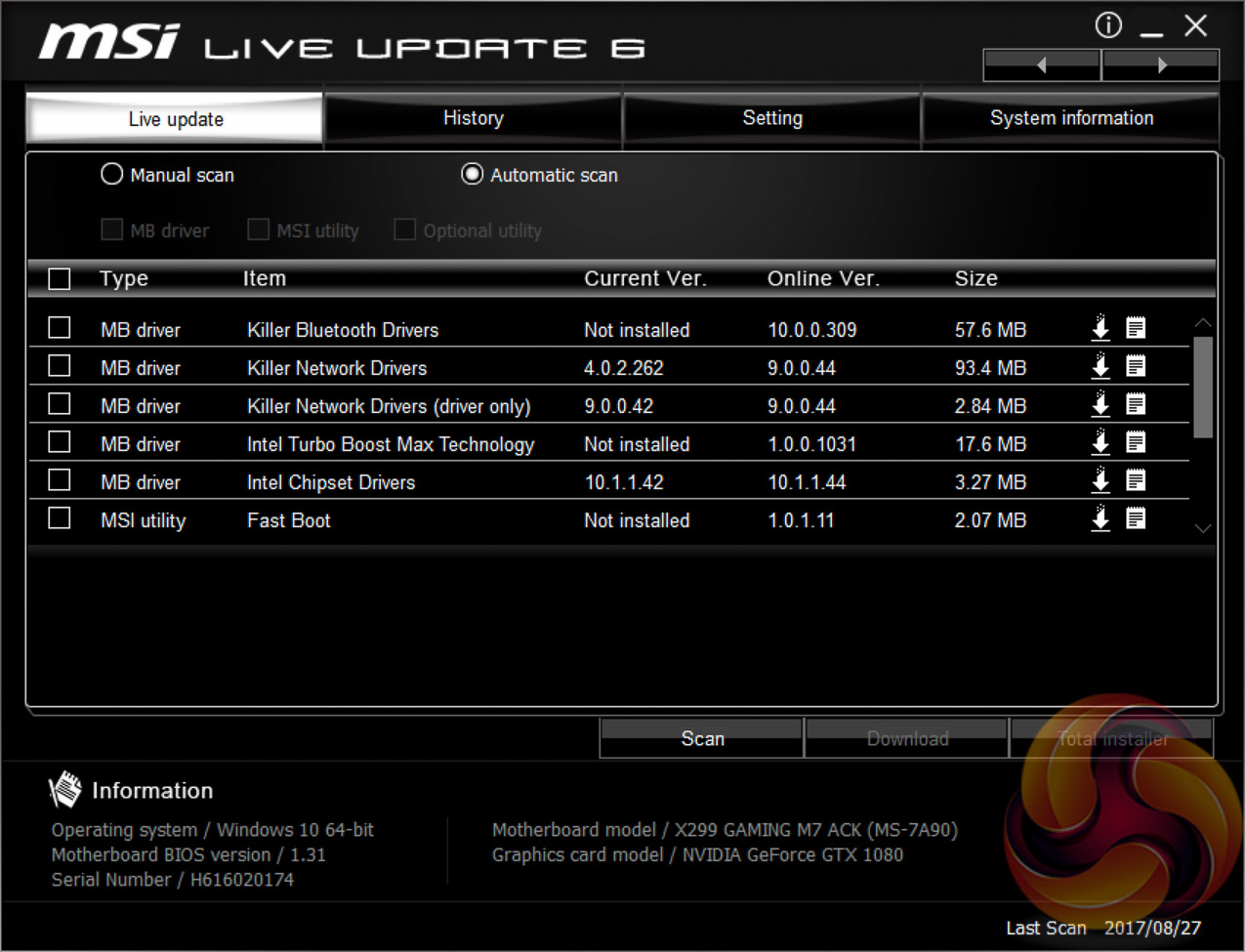Click the list scroll up arrow
The image size is (1245, 952).
pyautogui.click(x=1203, y=322)
